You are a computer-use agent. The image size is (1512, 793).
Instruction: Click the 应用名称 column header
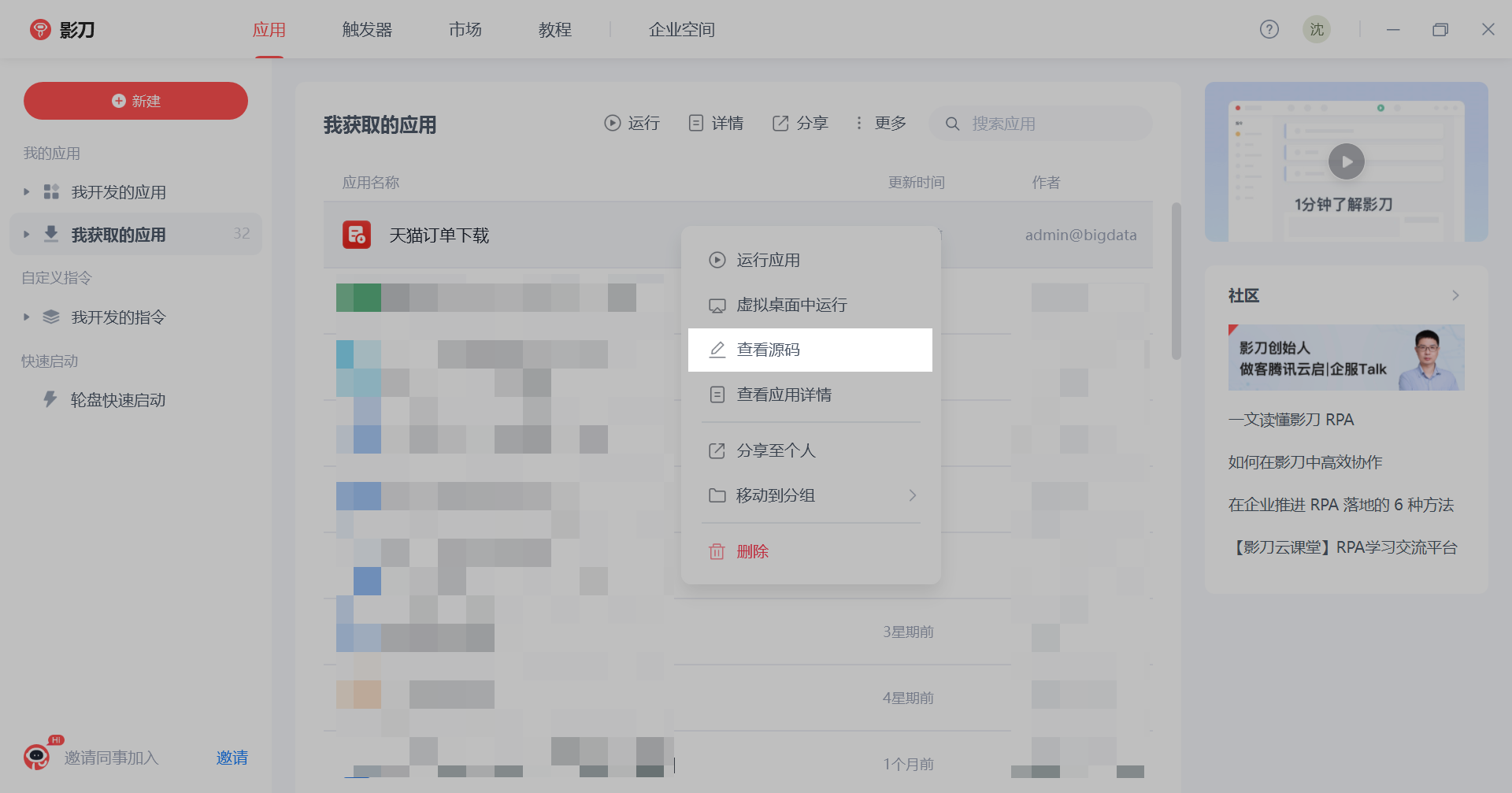[371, 183]
